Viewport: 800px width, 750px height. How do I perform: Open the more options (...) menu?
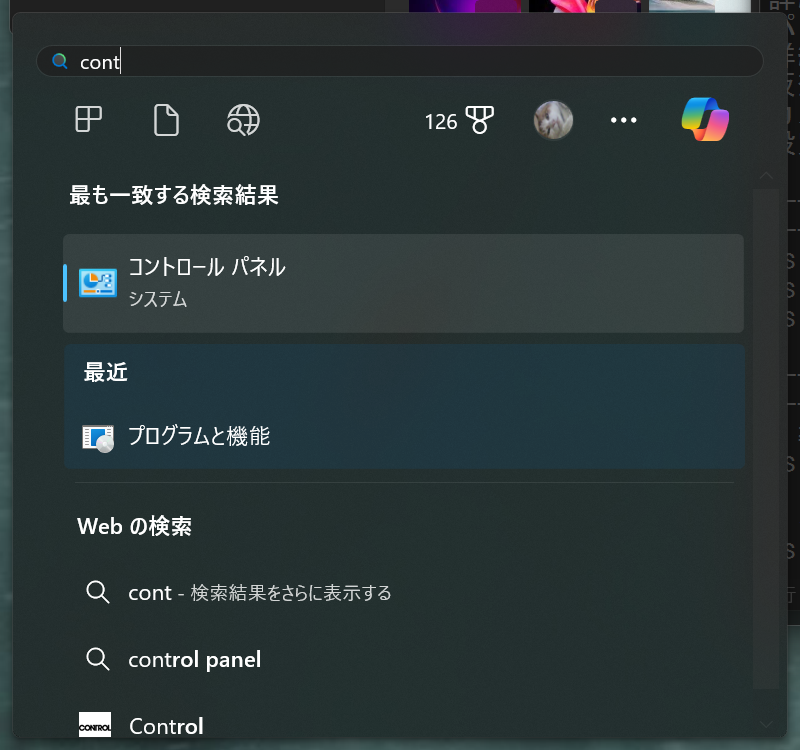coord(623,120)
